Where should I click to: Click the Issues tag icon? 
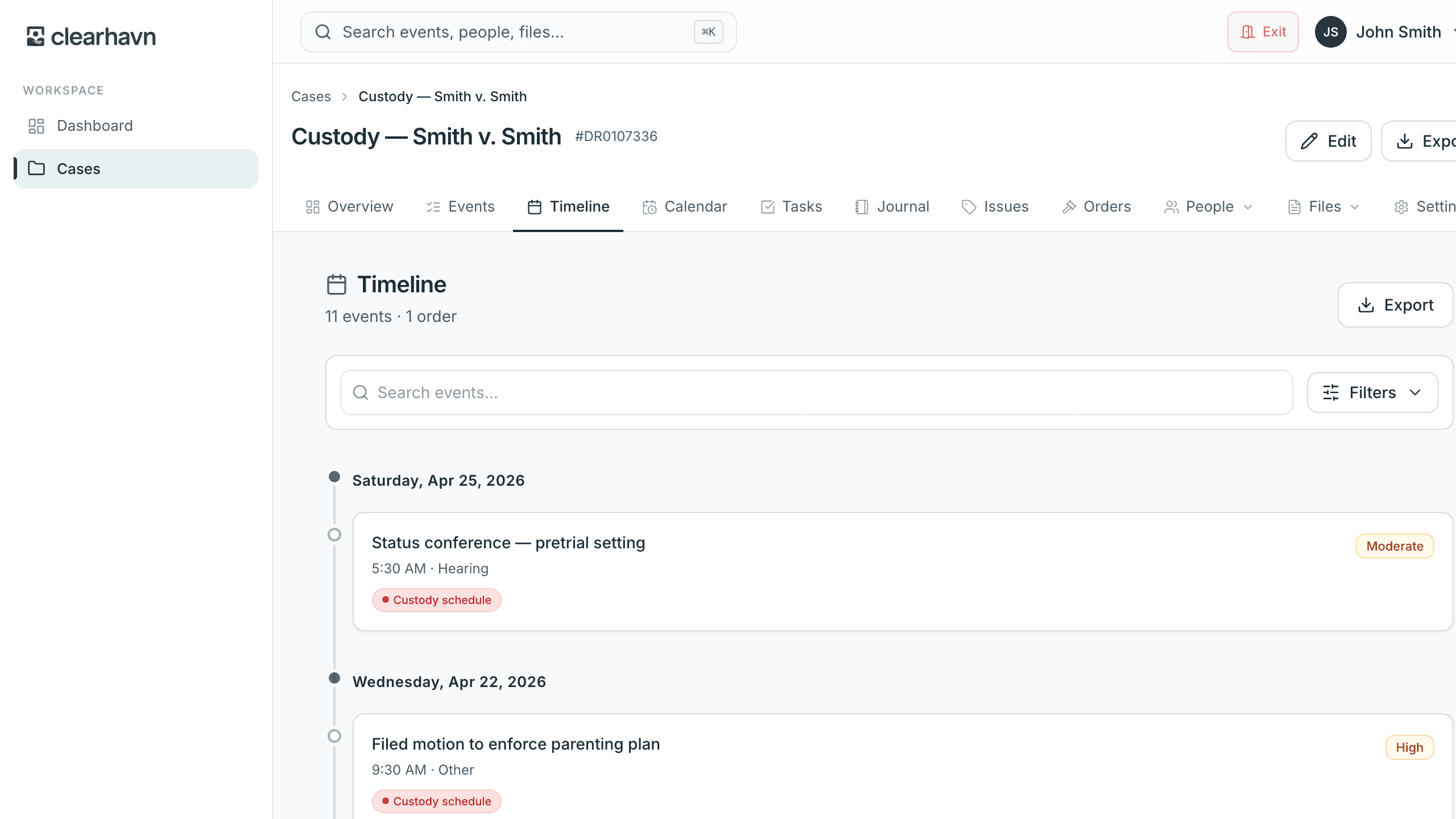tap(969, 207)
